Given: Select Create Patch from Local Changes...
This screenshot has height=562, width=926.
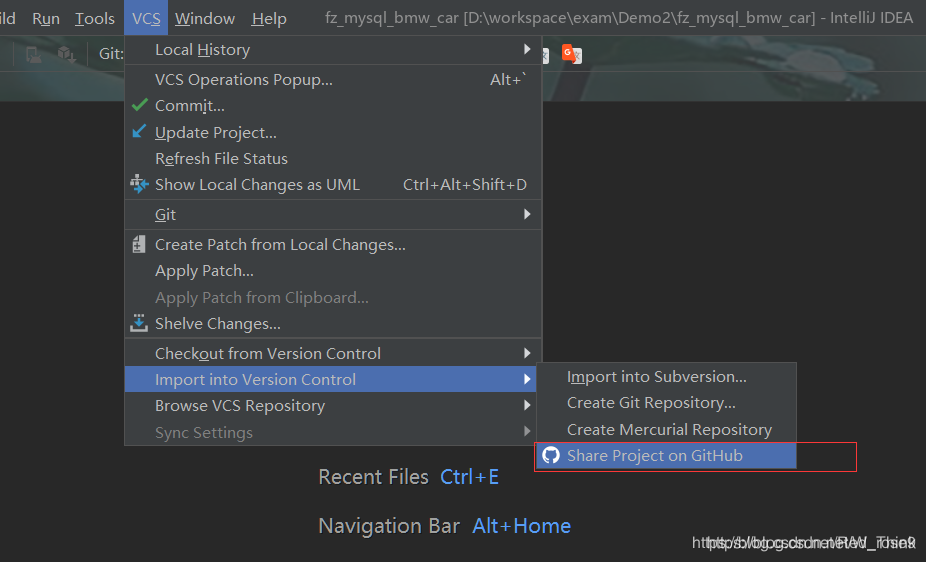Looking at the screenshot, I should (x=333, y=245).
